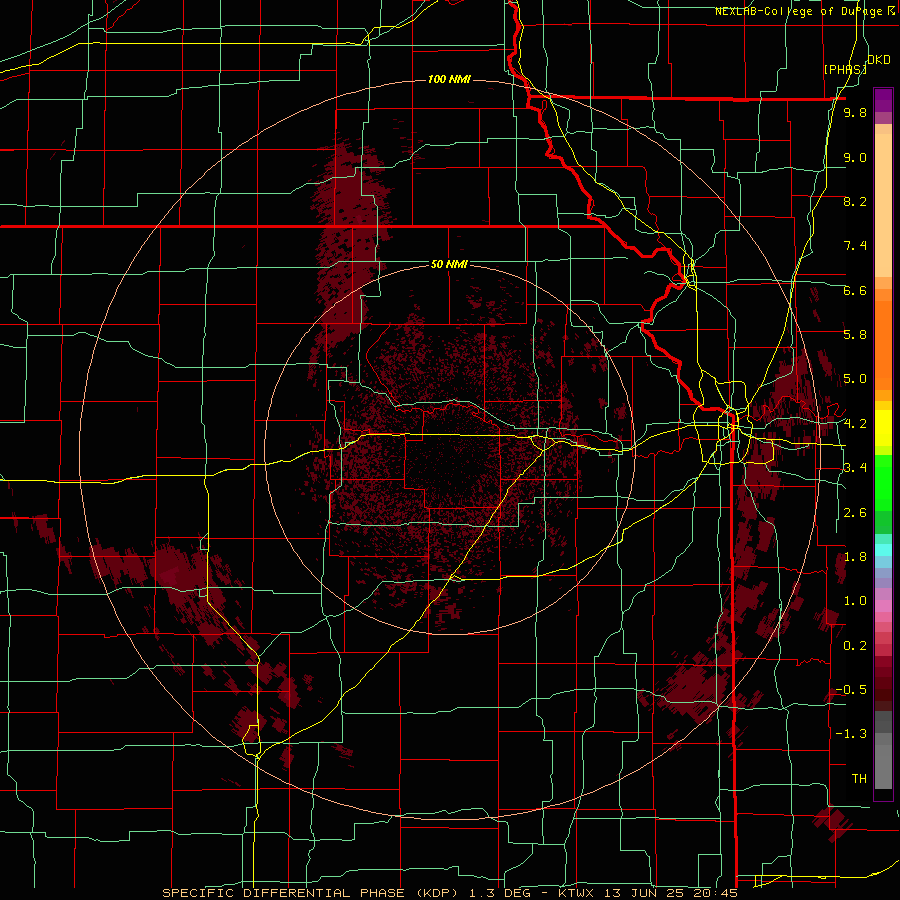Click the 50 NMI range ring label
This screenshot has width=900, height=900.
[449, 264]
